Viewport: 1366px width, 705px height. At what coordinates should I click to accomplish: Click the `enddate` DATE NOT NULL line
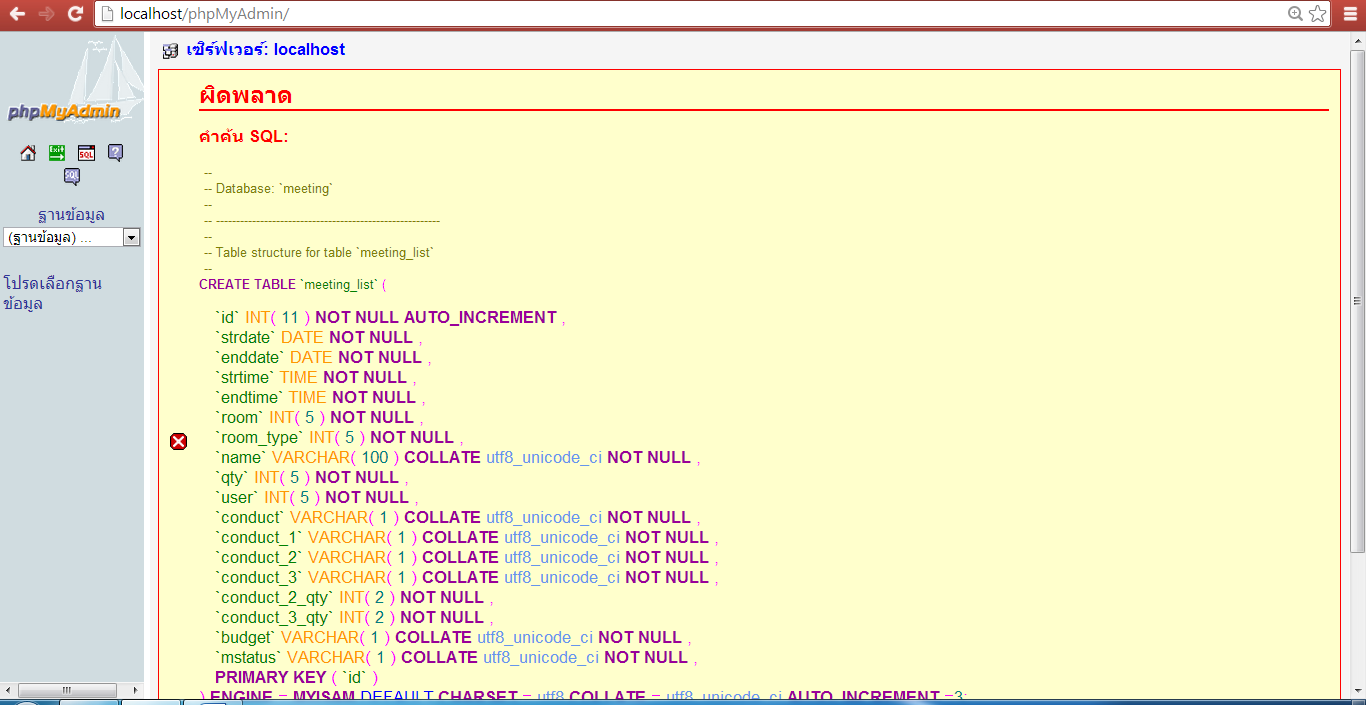click(x=323, y=357)
